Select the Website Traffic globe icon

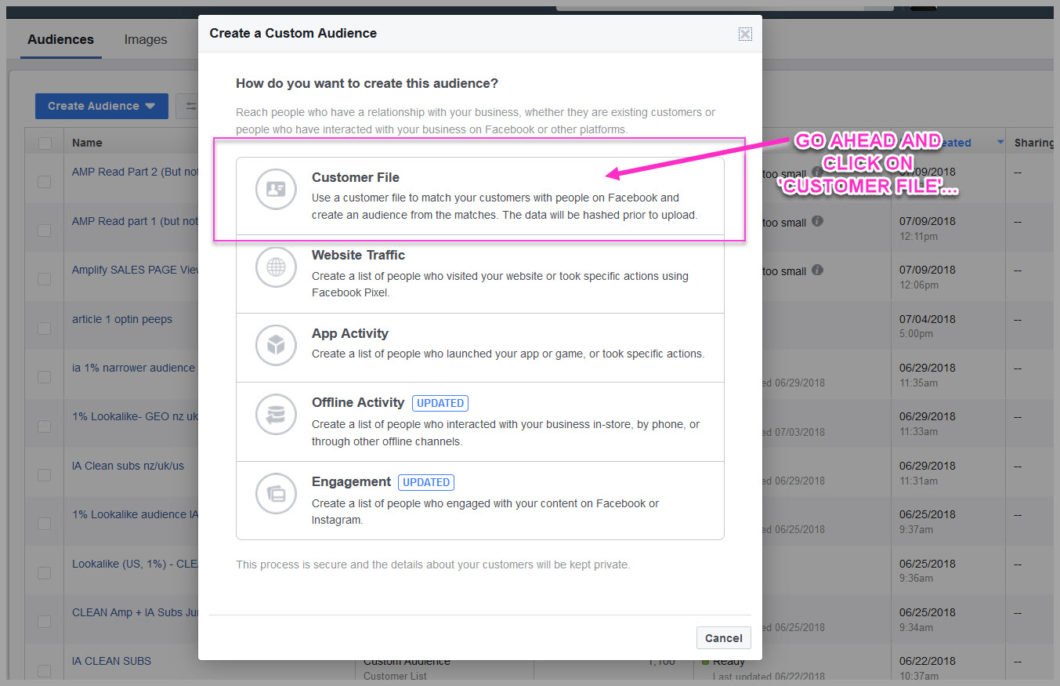coord(276,267)
